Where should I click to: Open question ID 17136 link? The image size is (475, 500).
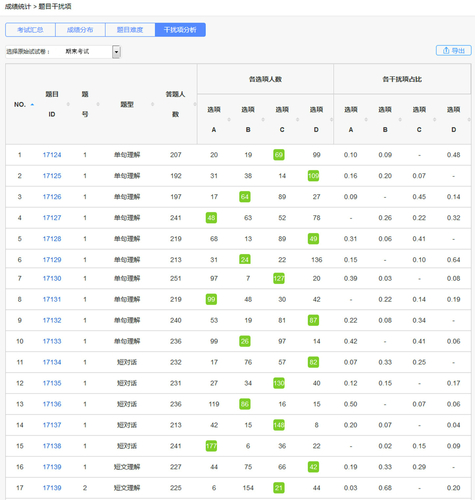52,404
